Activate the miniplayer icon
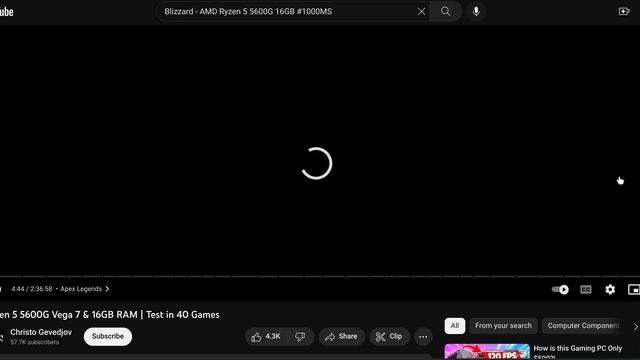The height and width of the screenshot is (360, 640). point(633,289)
